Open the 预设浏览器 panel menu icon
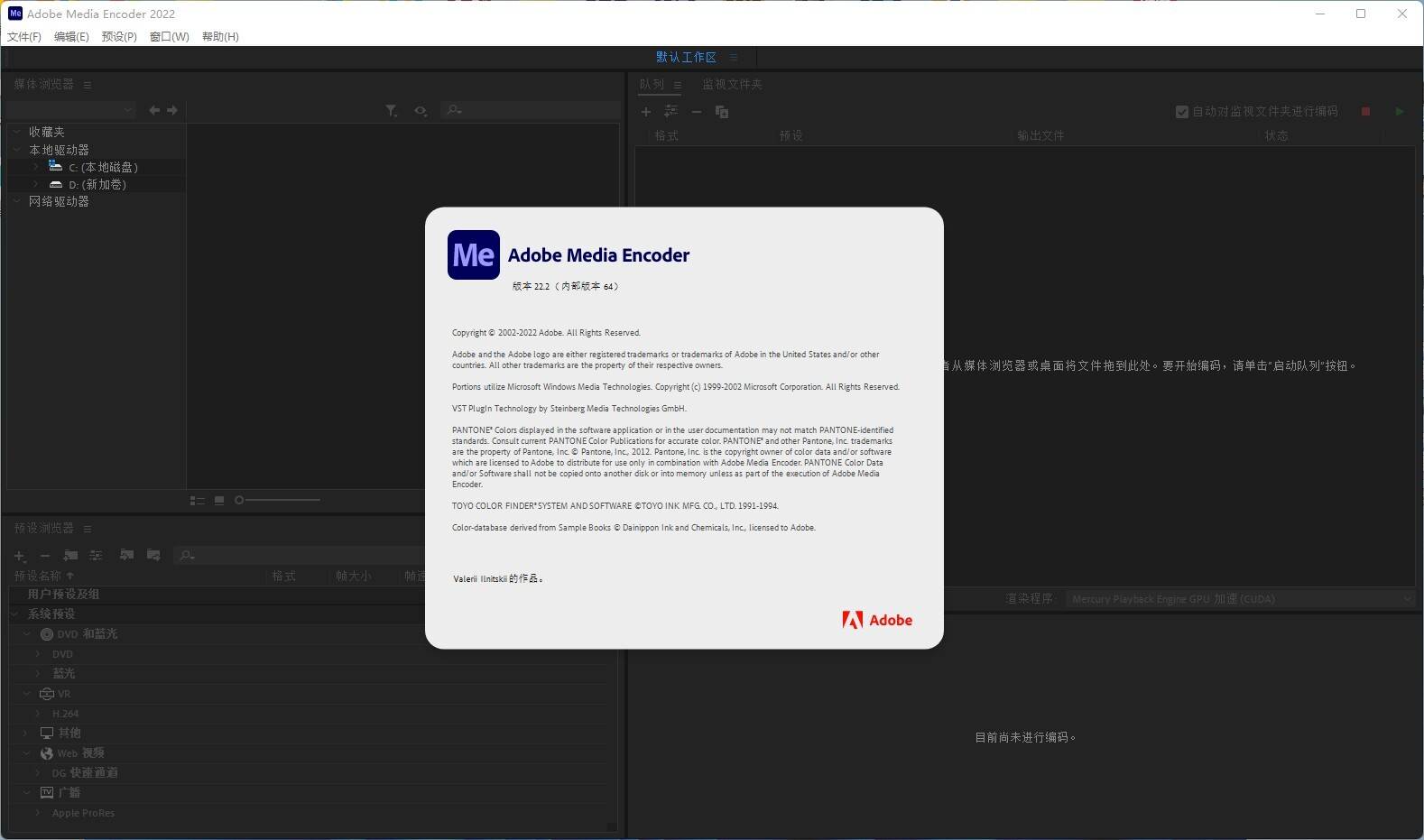 (88, 529)
